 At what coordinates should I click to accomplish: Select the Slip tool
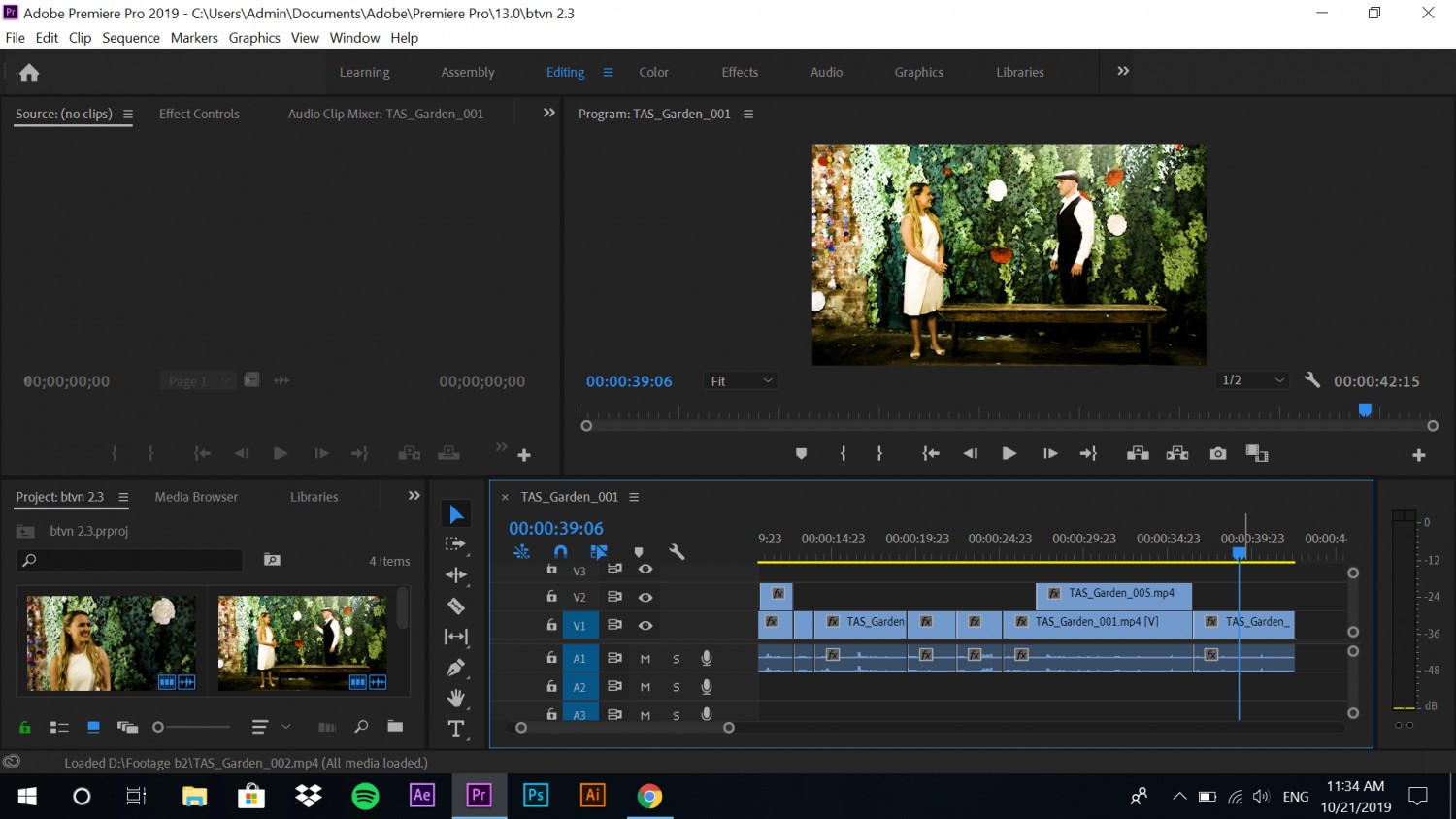(456, 637)
